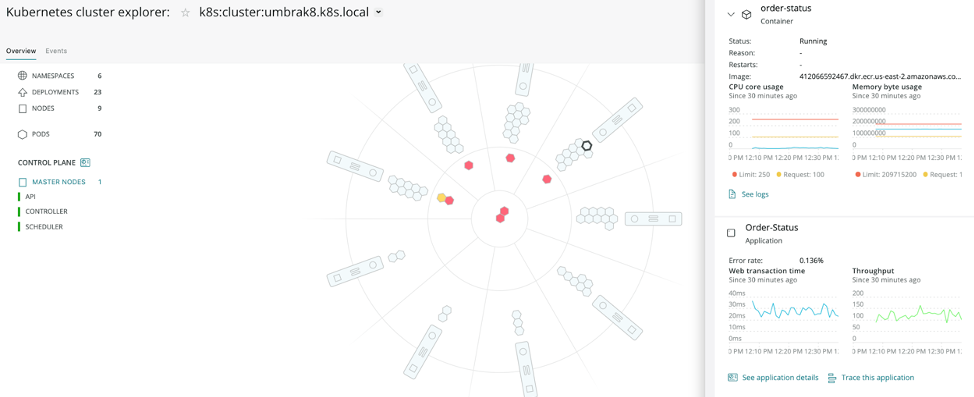Click the Scheduler control plane status item
This screenshot has height=397, width=974.
43,227
